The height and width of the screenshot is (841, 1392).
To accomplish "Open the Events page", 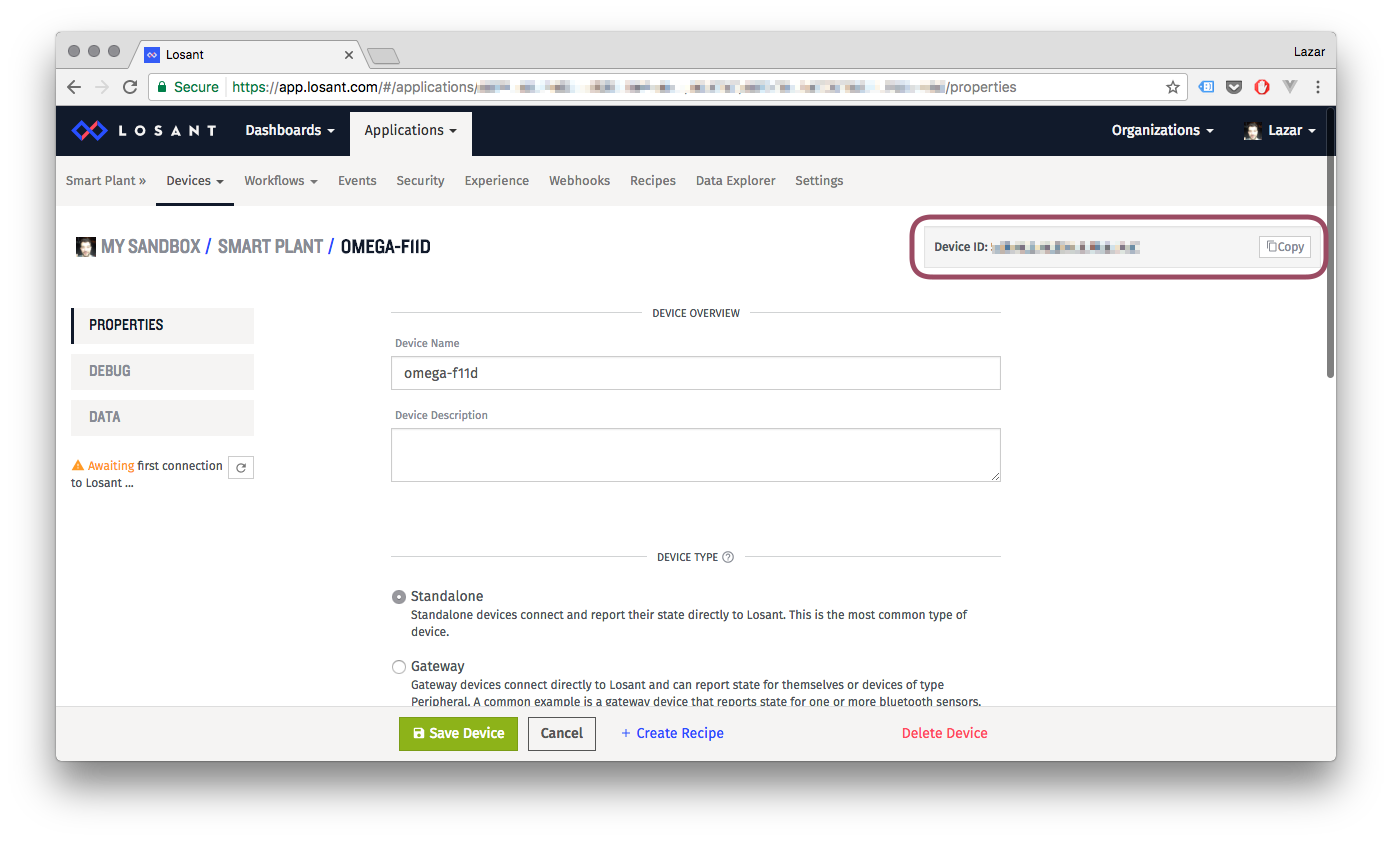I will tap(357, 181).
